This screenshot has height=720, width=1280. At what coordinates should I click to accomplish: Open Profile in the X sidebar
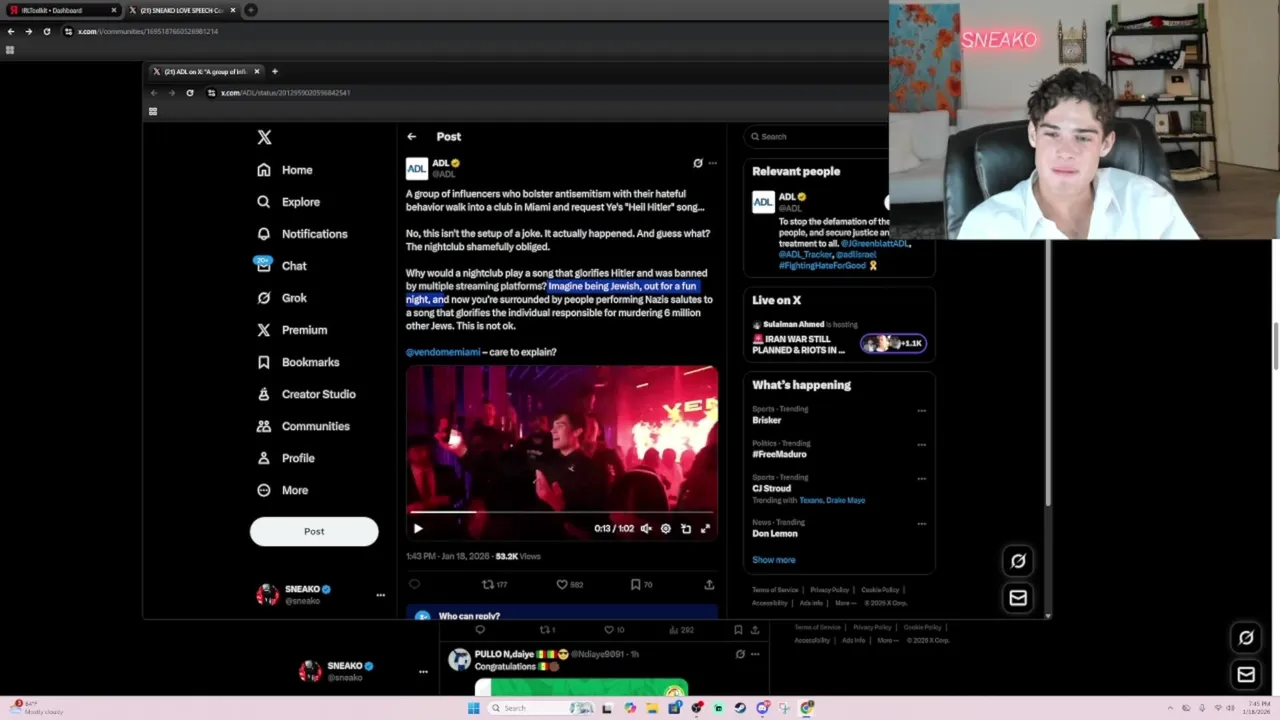click(x=286, y=458)
